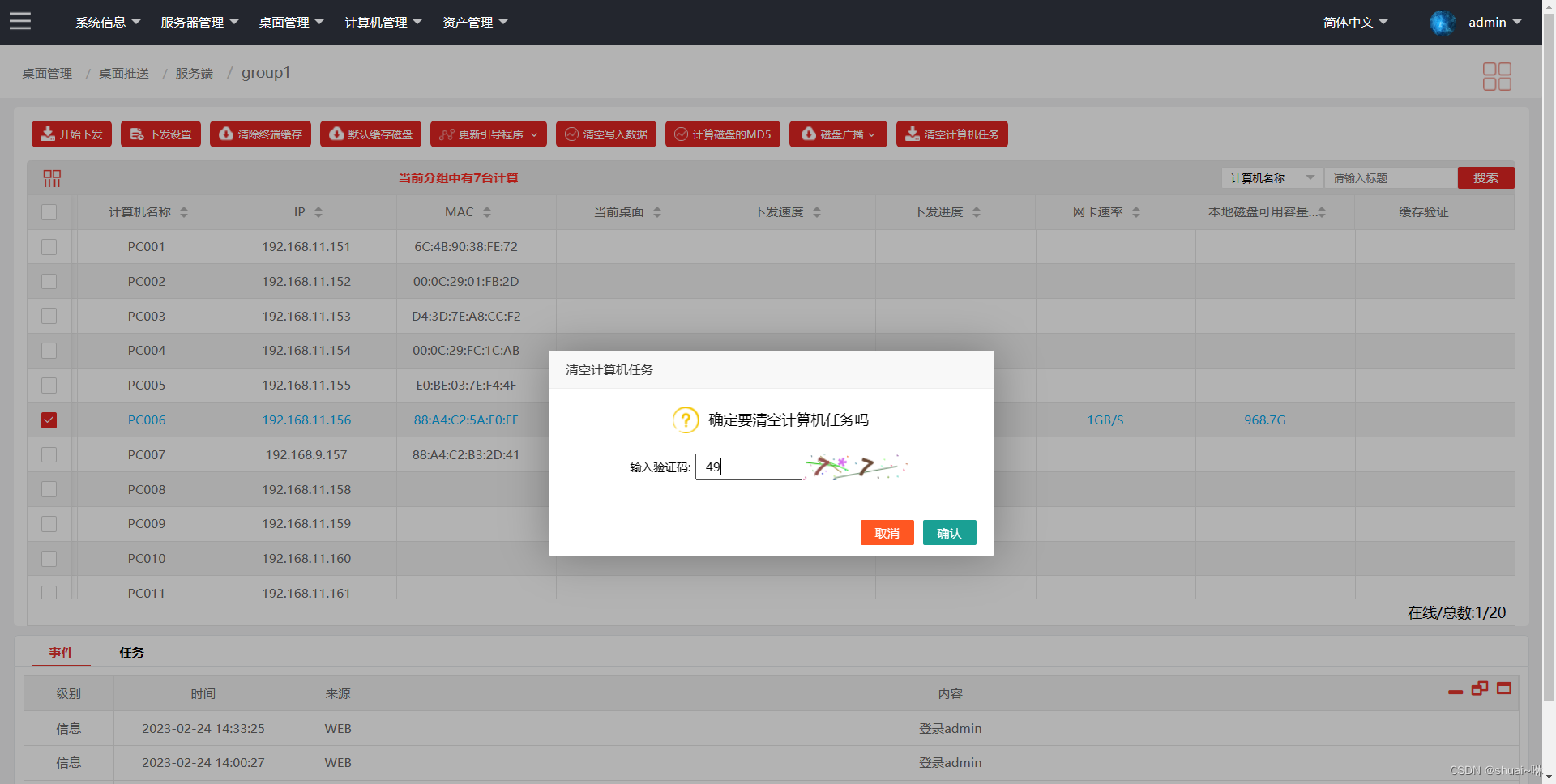Check the PC001 row checkbox
The height and width of the screenshot is (784, 1556).
point(49,247)
